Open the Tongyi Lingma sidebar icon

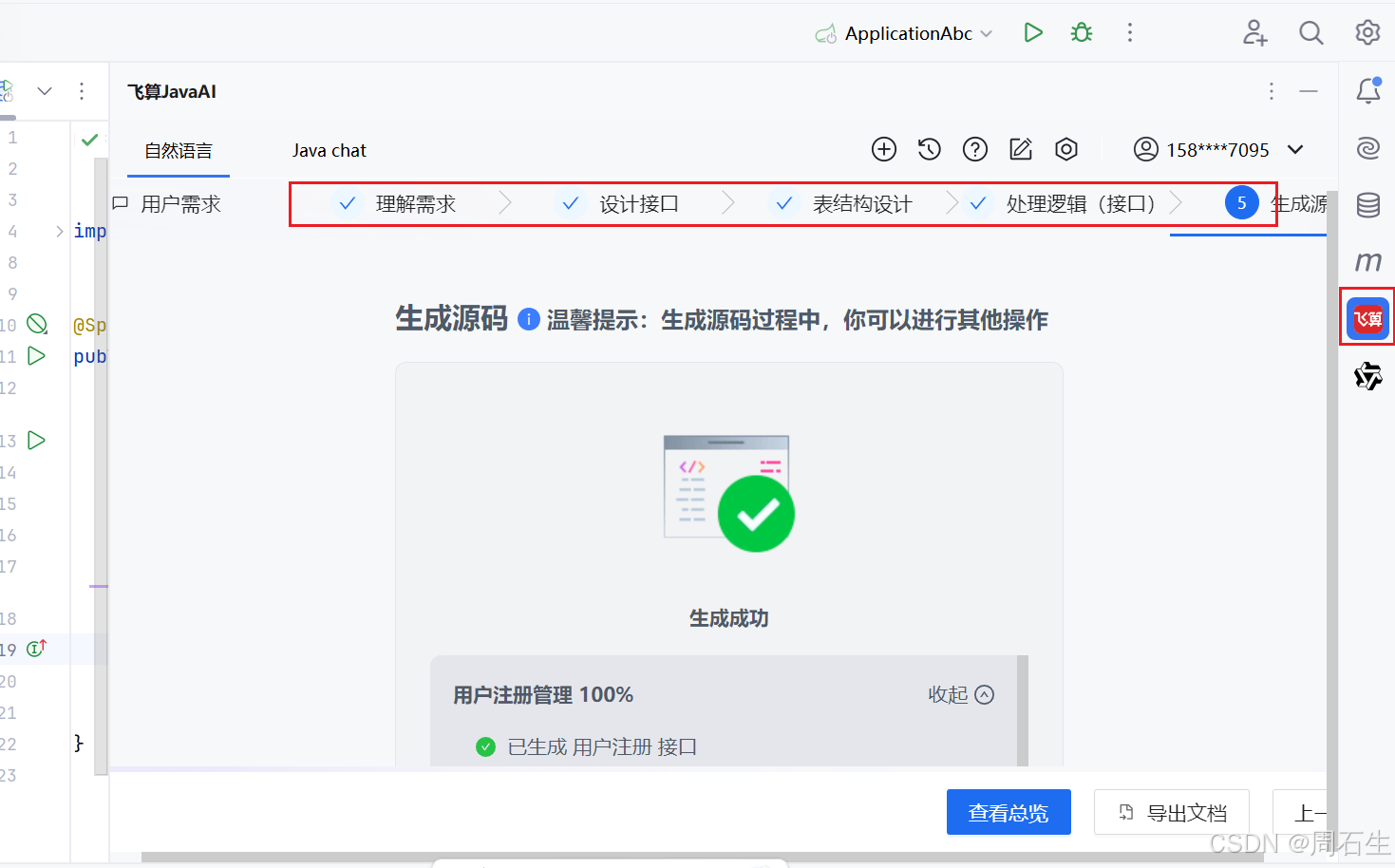click(1368, 376)
